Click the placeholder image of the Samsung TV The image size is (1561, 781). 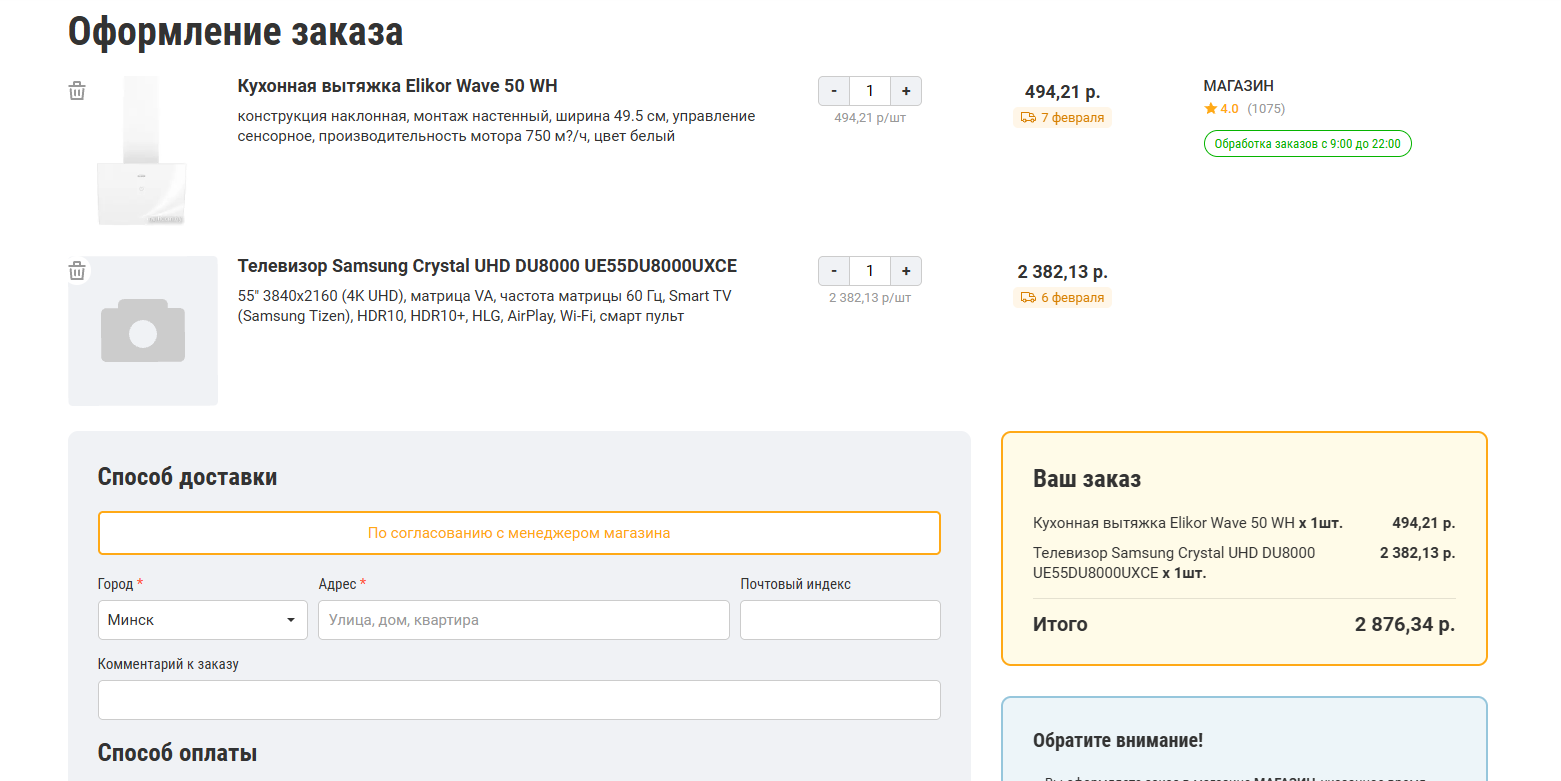tap(143, 331)
